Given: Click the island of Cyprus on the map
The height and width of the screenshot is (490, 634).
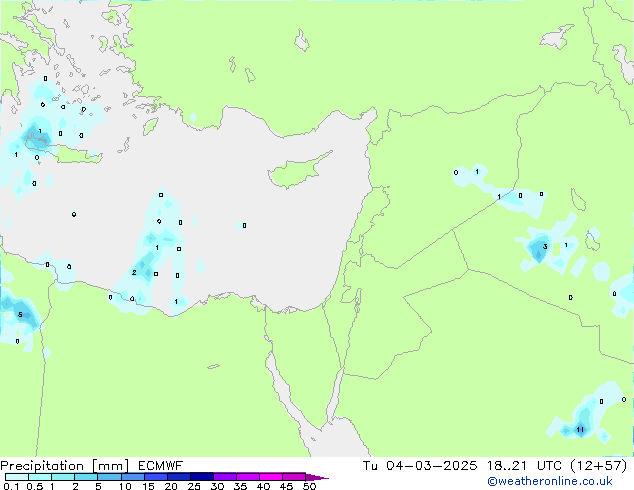Looking at the screenshot, I should tap(297, 170).
